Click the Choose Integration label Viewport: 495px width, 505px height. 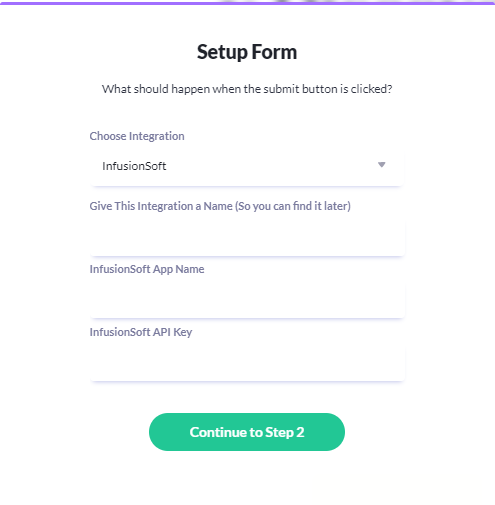point(137,136)
